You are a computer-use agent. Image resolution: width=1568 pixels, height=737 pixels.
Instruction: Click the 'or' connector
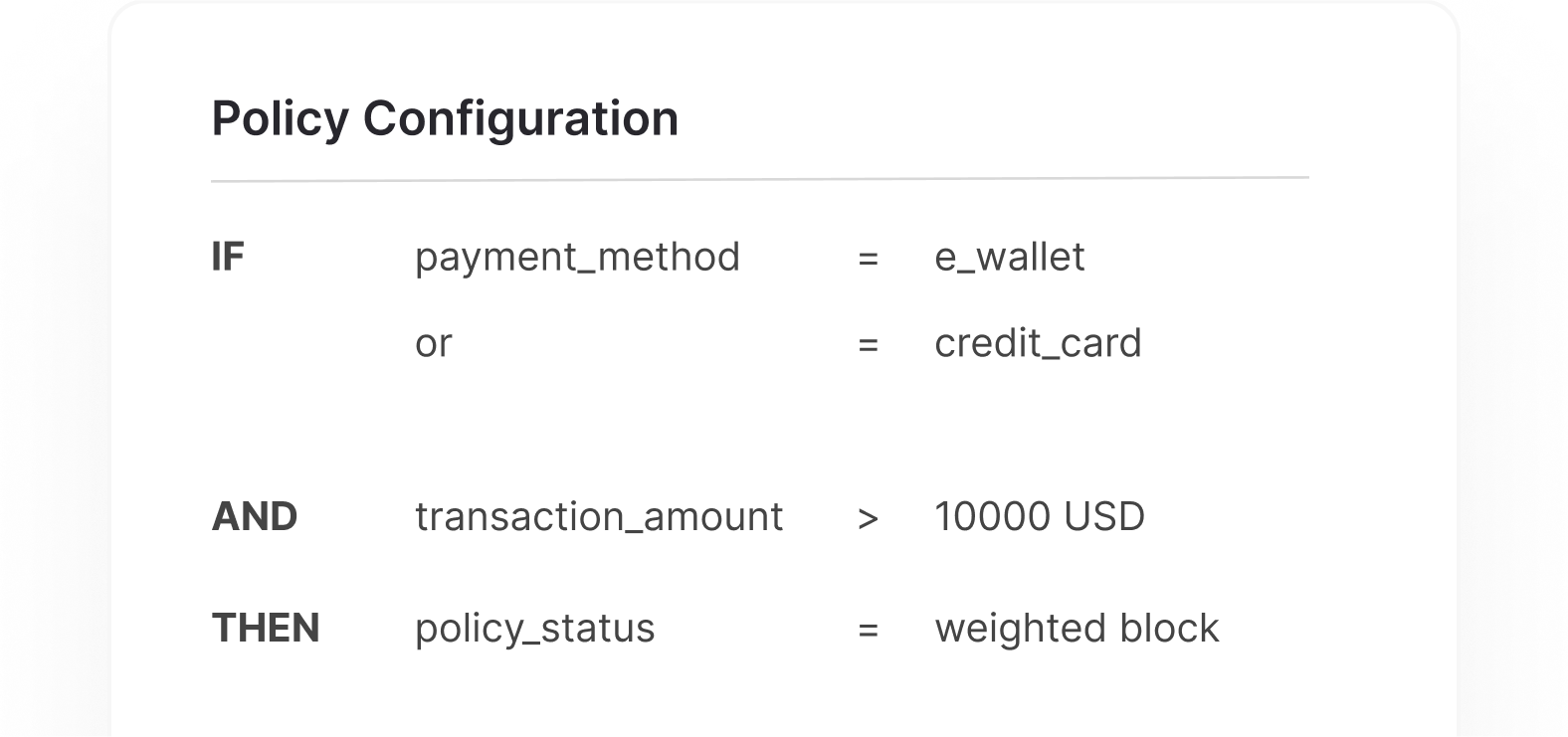434,344
